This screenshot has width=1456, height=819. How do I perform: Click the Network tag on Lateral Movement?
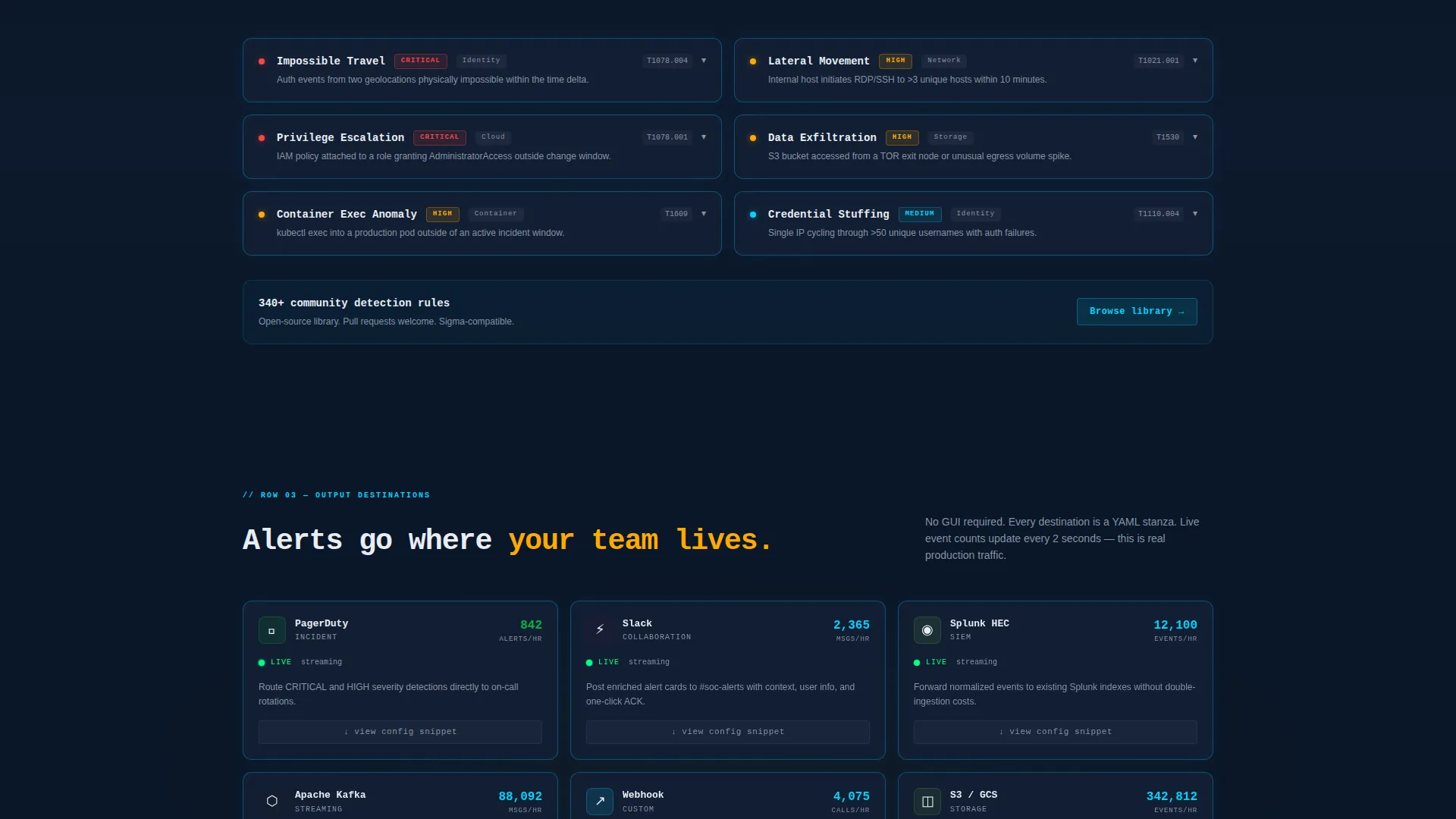(x=944, y=61)
